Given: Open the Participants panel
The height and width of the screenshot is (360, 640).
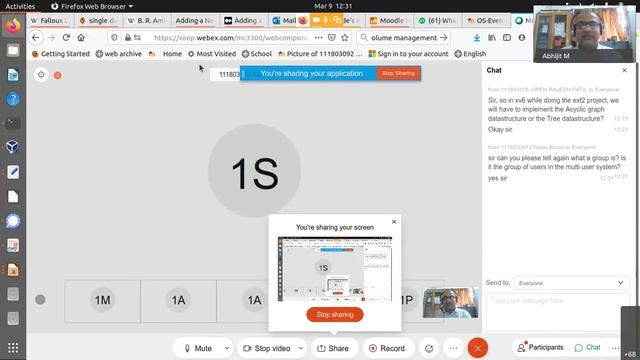Looking at the screenshot, I should click(540, 347).
